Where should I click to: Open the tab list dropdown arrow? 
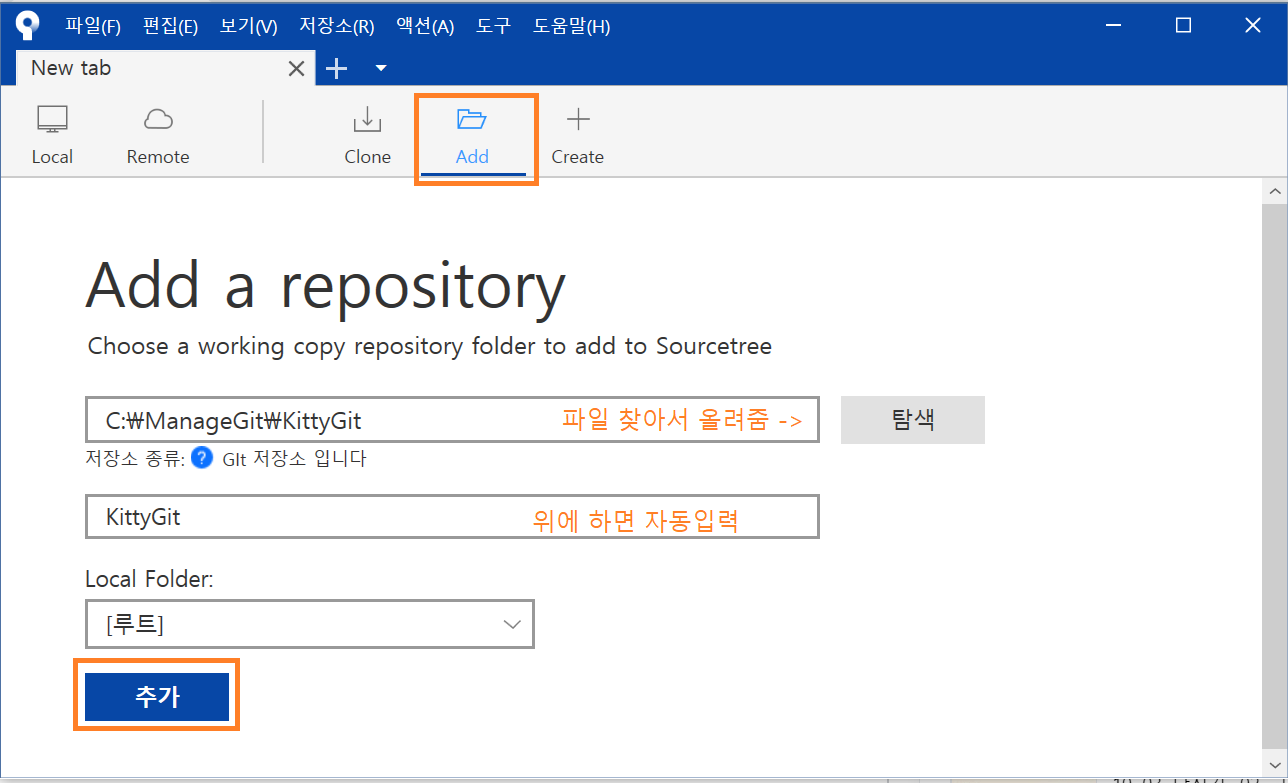pyautogui.click(x=381, y=68)
